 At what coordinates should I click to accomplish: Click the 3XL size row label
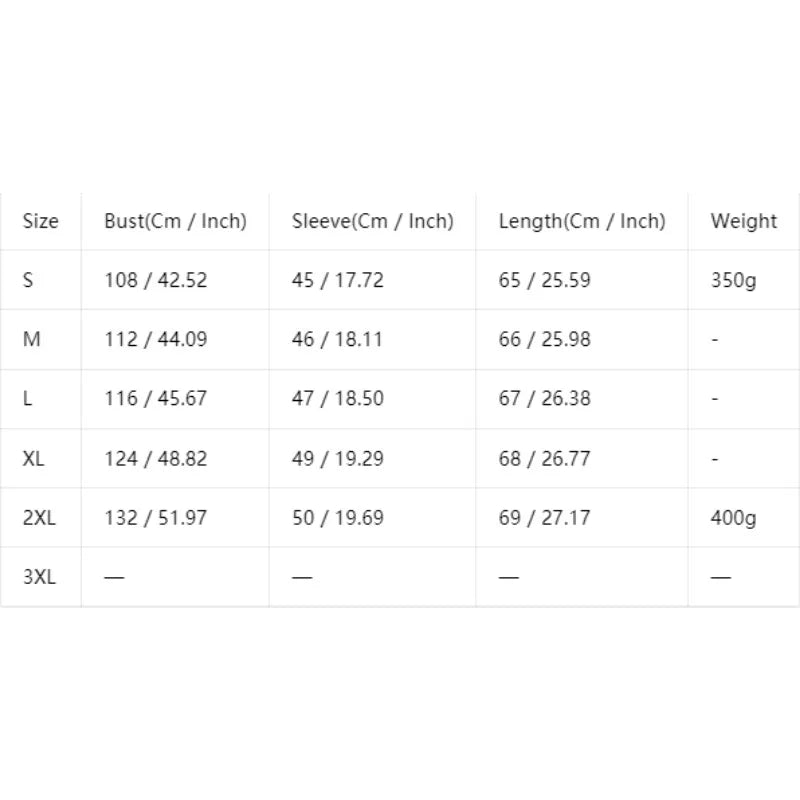[x=40, y=577]
